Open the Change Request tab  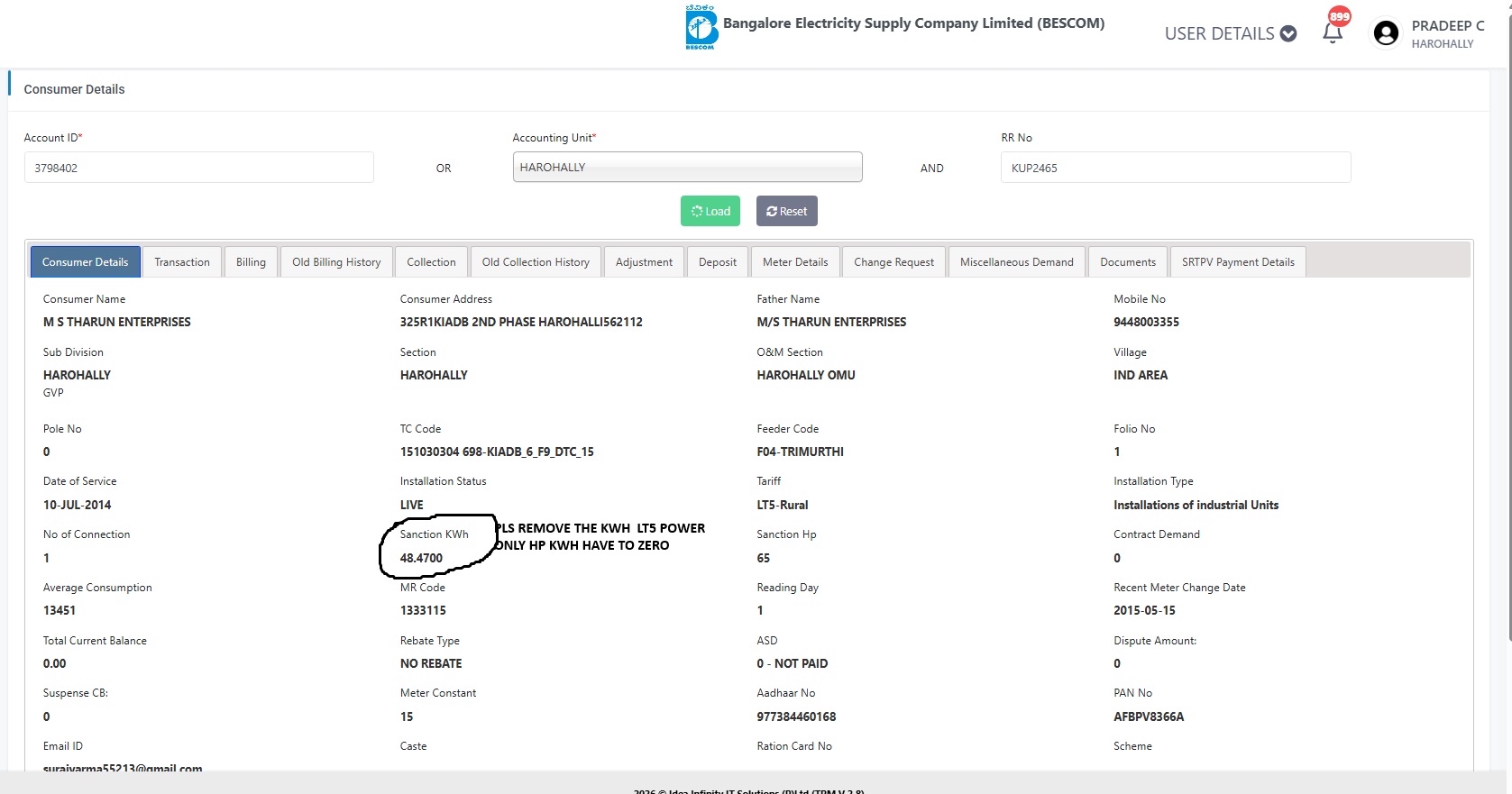tap(894, 262)
